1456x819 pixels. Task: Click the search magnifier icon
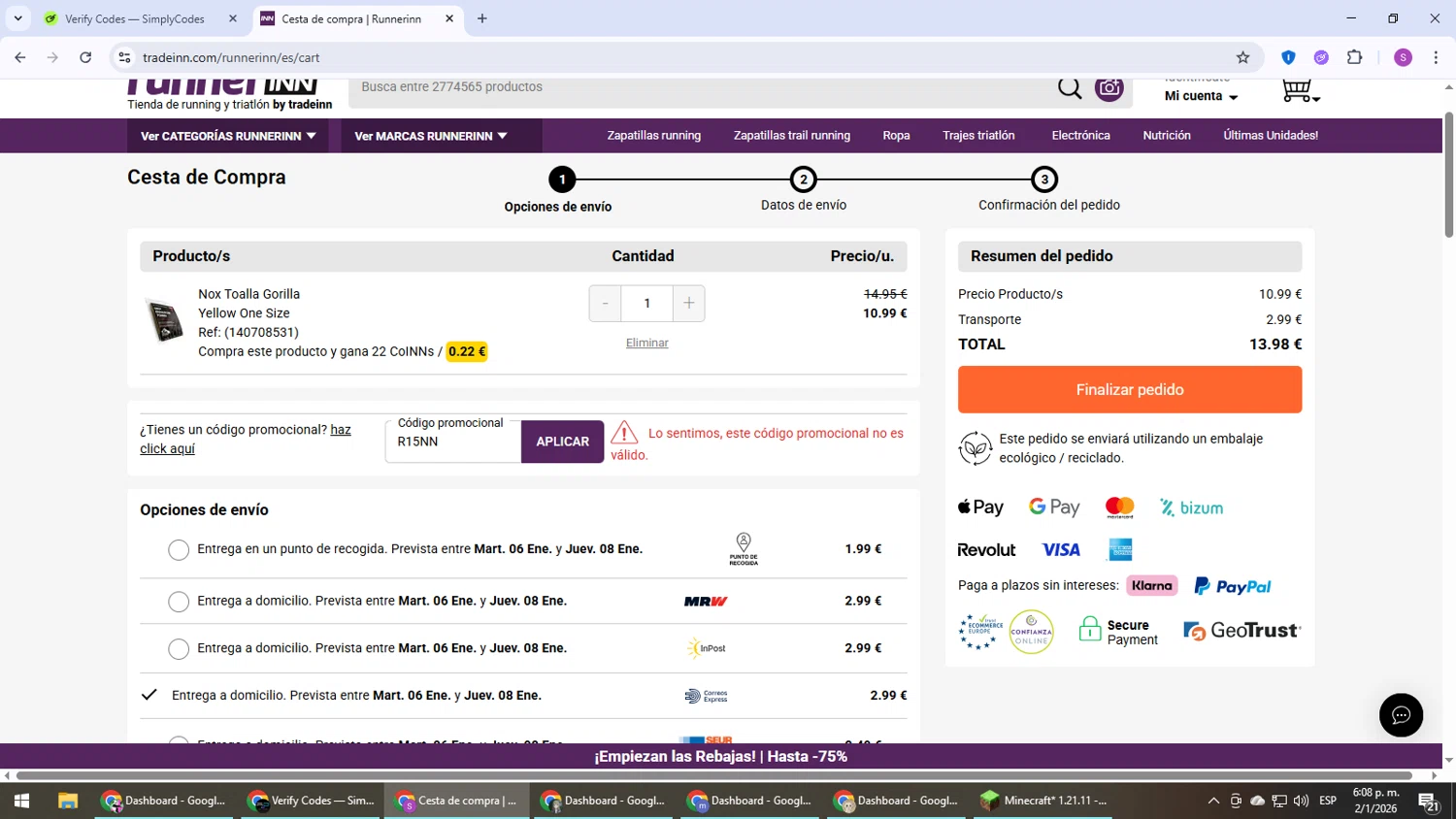pyautogui.click(x=1070, y=88)
